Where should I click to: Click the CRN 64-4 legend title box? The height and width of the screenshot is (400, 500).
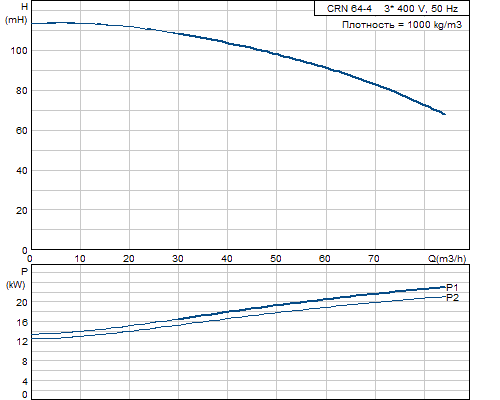[x=392, y=8]
